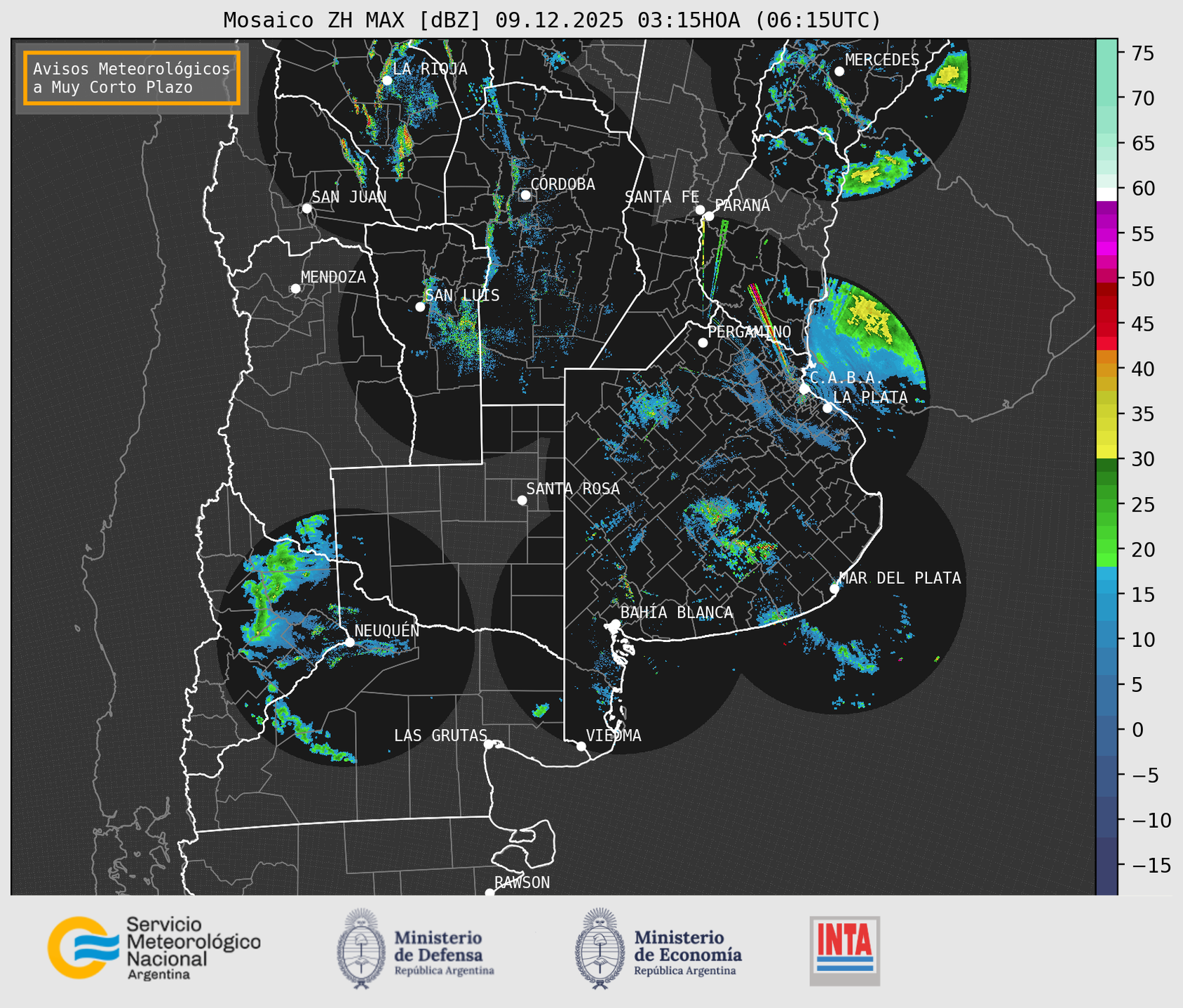Click the INTA logo
1183x1008 pixels.
pos(845,951)
